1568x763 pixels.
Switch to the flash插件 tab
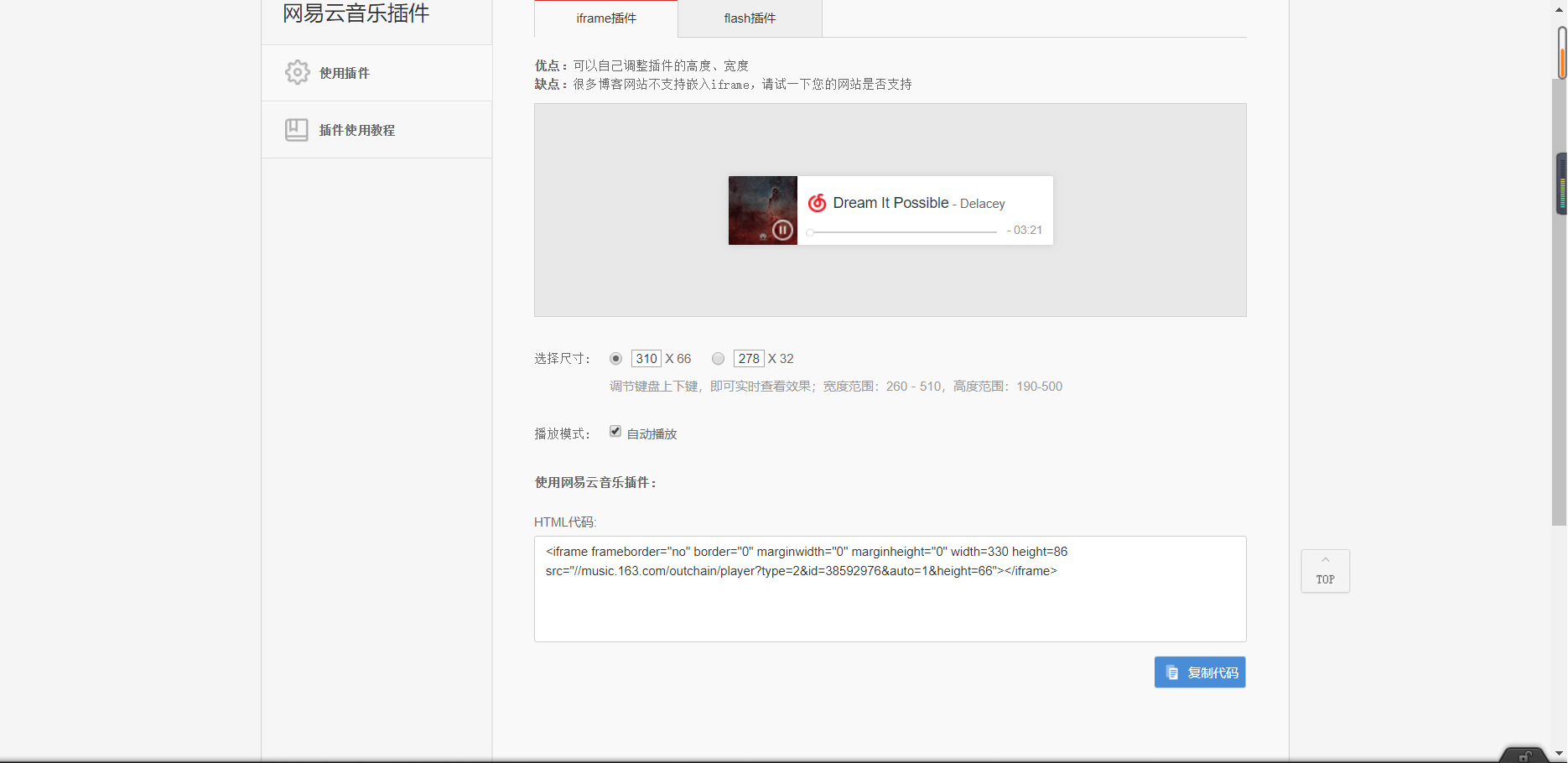click(x=750, y=18)
